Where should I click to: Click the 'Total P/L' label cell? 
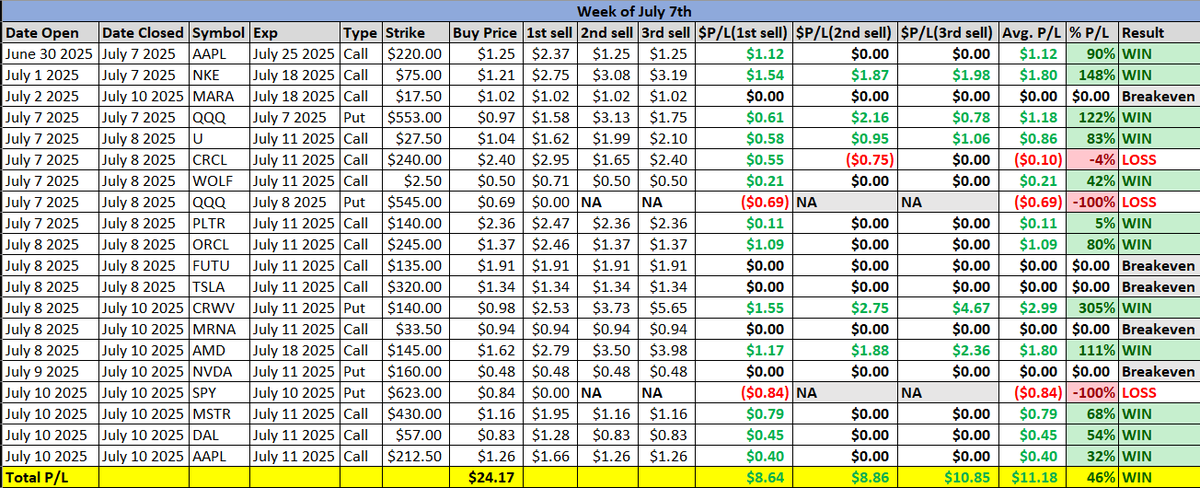(51, 477)
